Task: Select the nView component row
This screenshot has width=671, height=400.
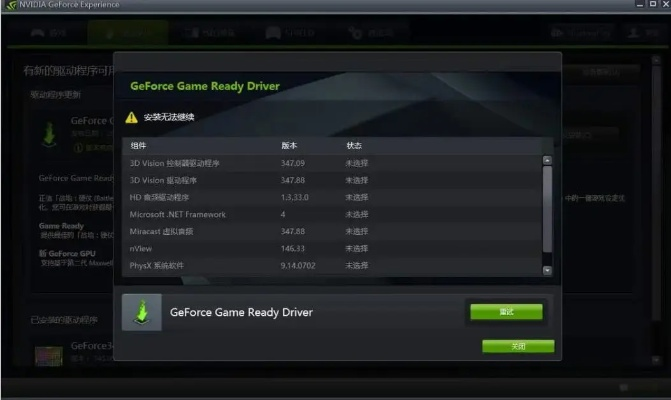Action: (x=330, y=248)
